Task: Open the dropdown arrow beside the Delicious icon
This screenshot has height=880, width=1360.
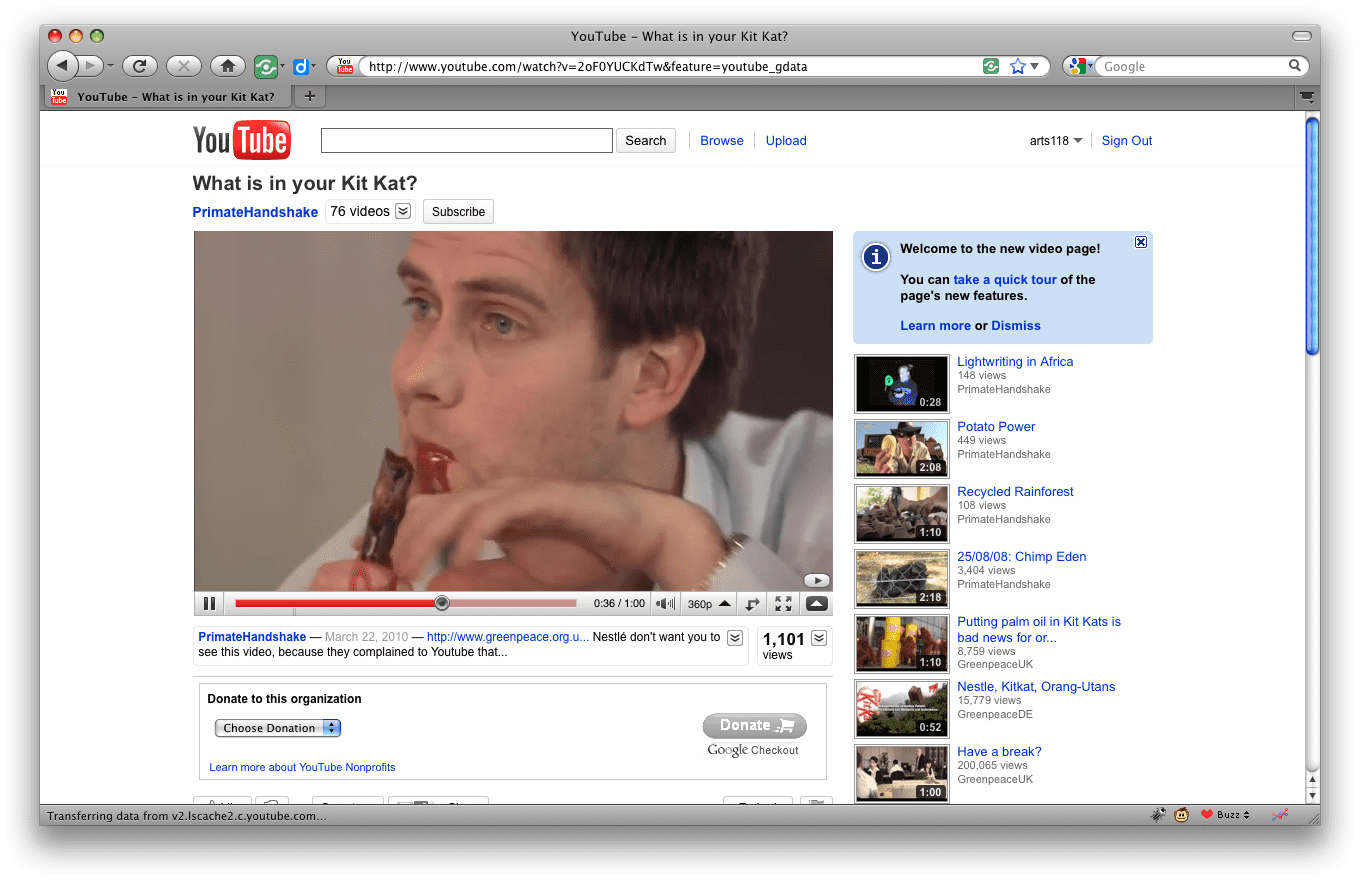Action: tap(313, 67)
